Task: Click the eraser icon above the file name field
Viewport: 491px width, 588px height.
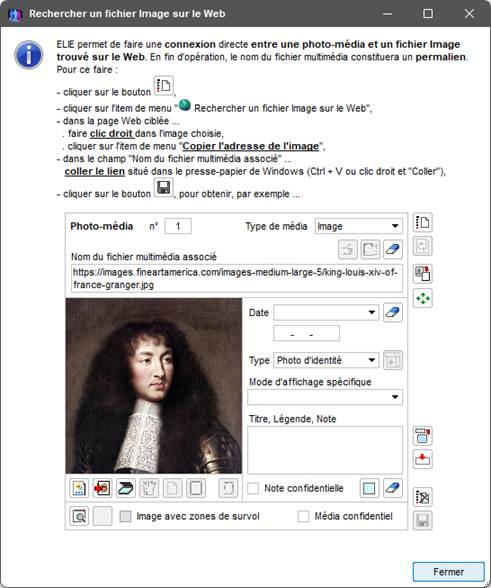Action: pos(393,249)
